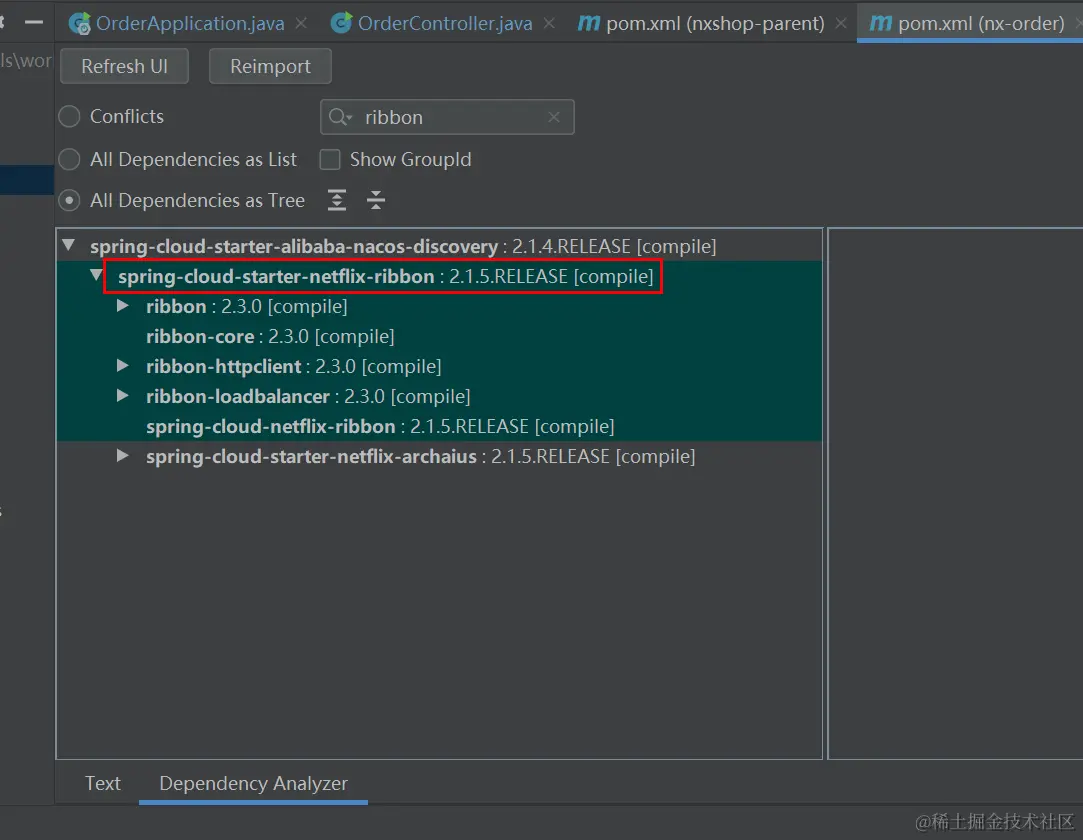1083x840 pixels.
Task: Click Maven icon on nxshop-parent tab
Action: tap(588, 23)
